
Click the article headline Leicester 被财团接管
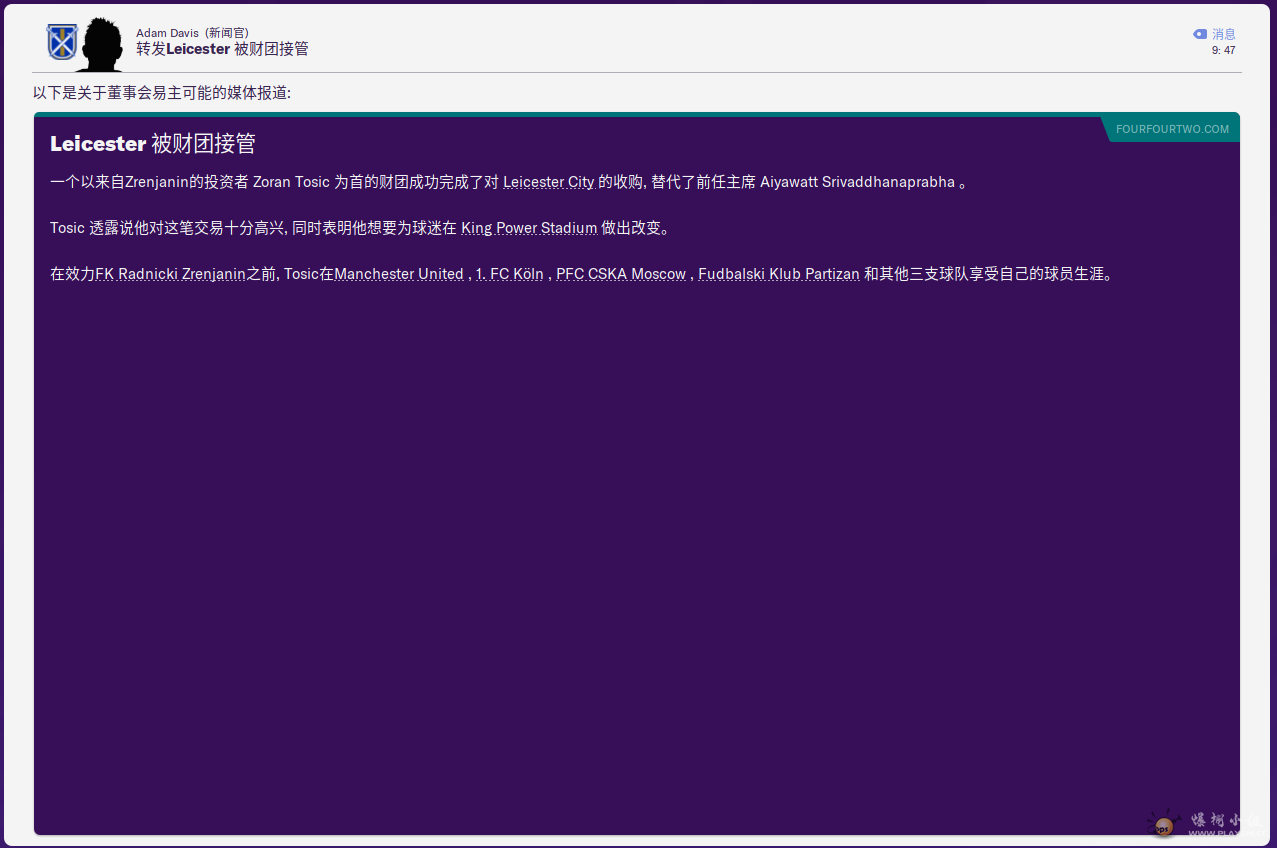(x=153, y=144)
